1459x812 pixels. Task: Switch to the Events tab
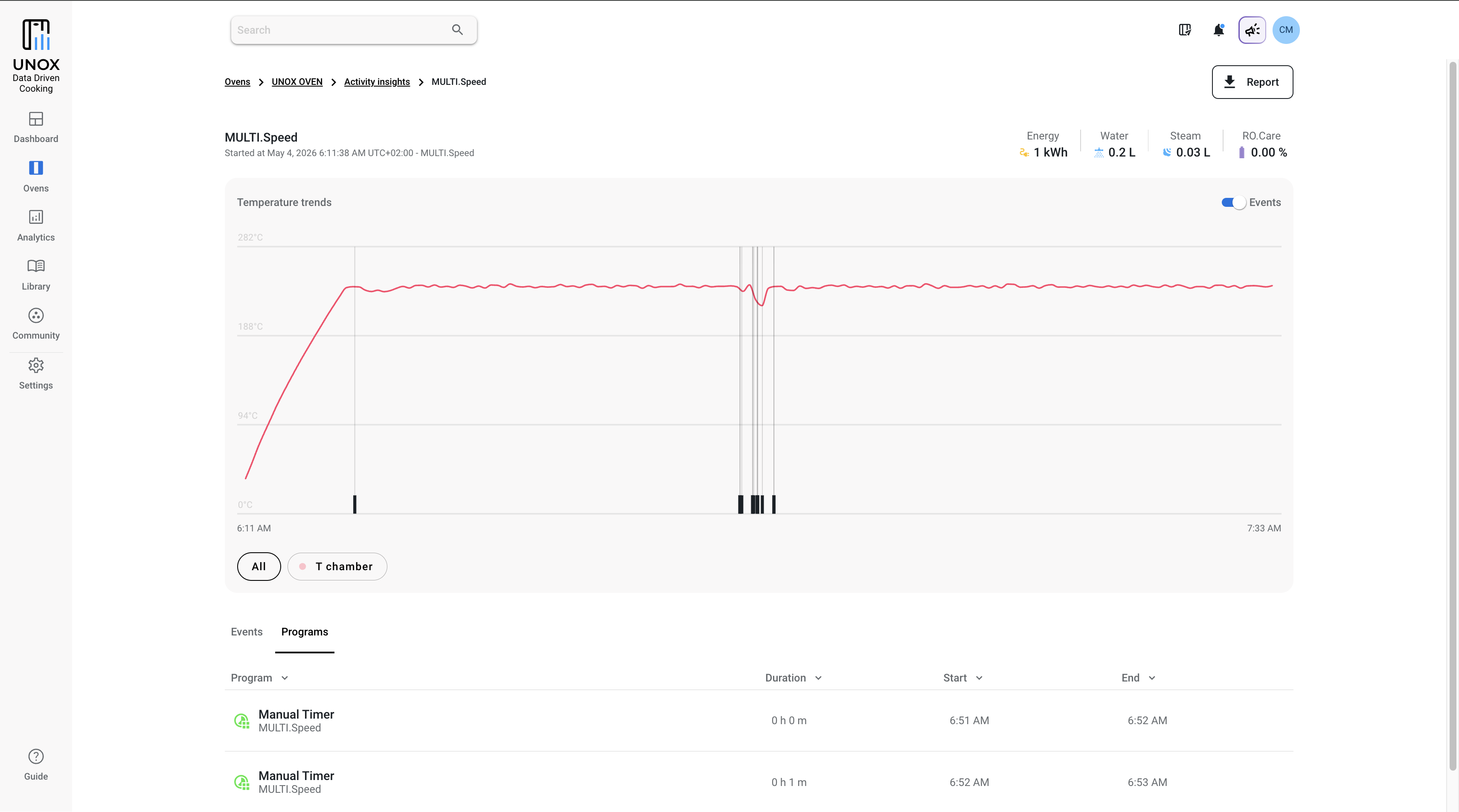tap(247, 632)
